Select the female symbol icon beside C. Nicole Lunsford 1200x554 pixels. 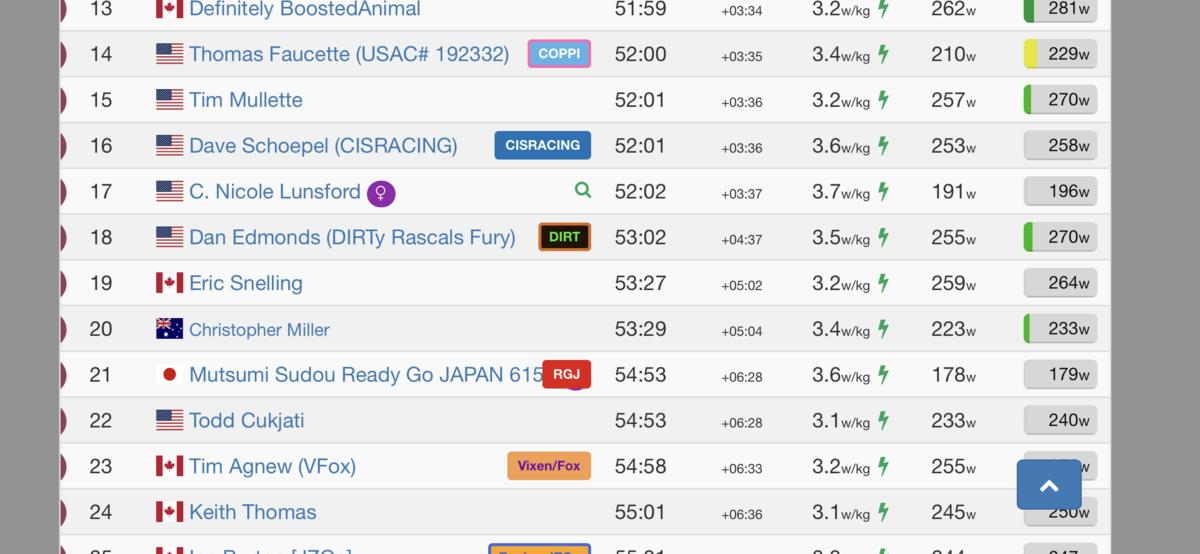click(x=381, y=193)
